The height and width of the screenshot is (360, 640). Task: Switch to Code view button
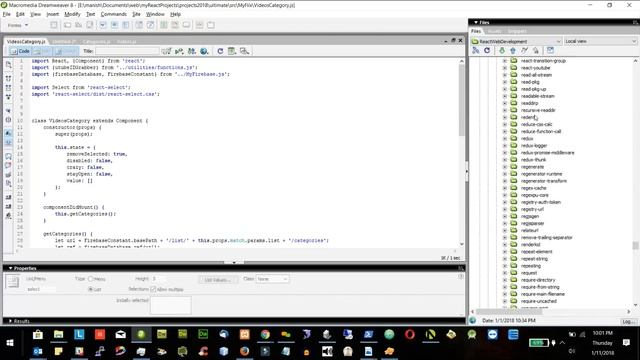tap(20, 51)
